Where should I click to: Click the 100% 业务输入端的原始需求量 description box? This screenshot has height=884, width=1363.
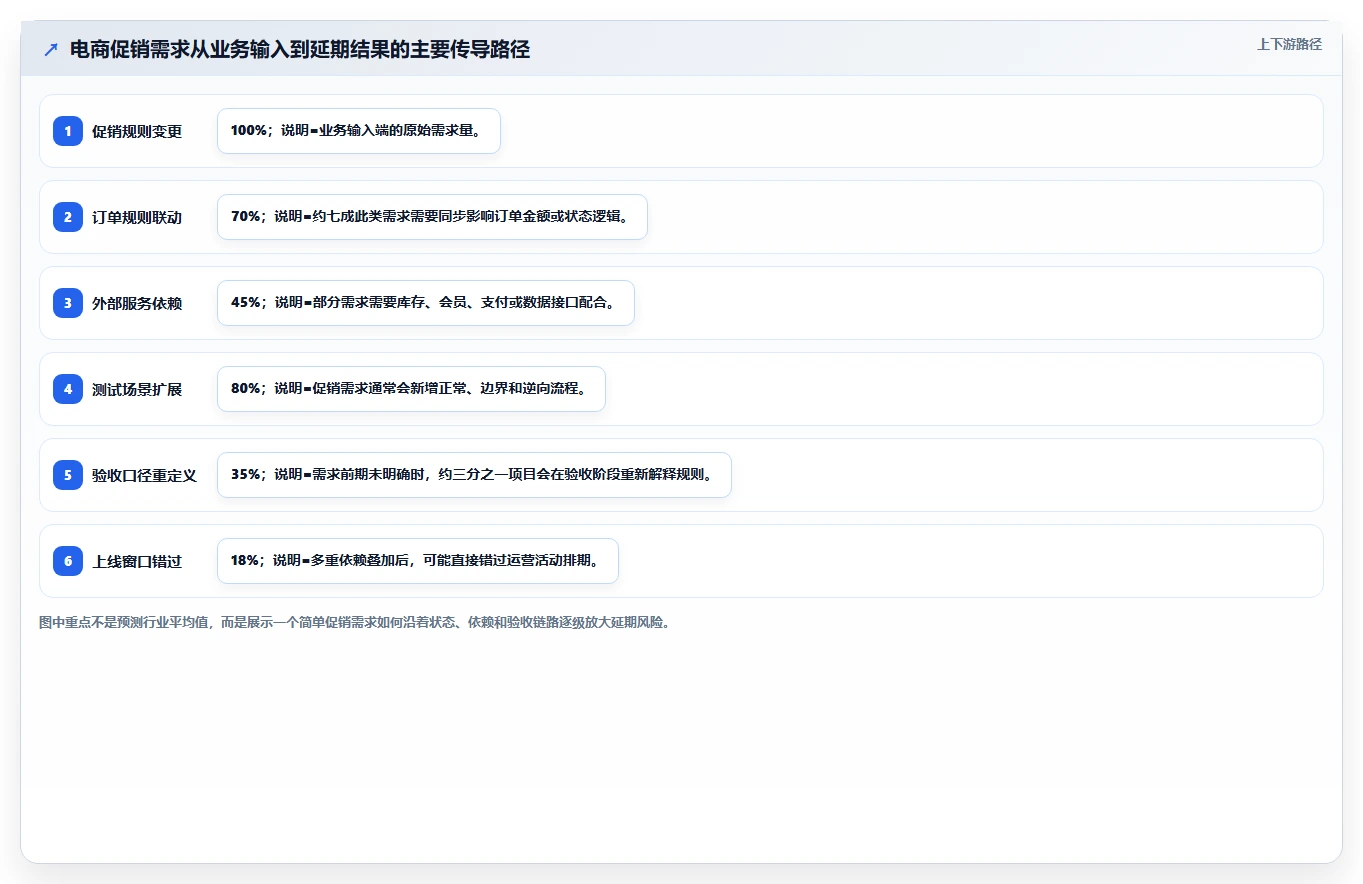[359, 131]
